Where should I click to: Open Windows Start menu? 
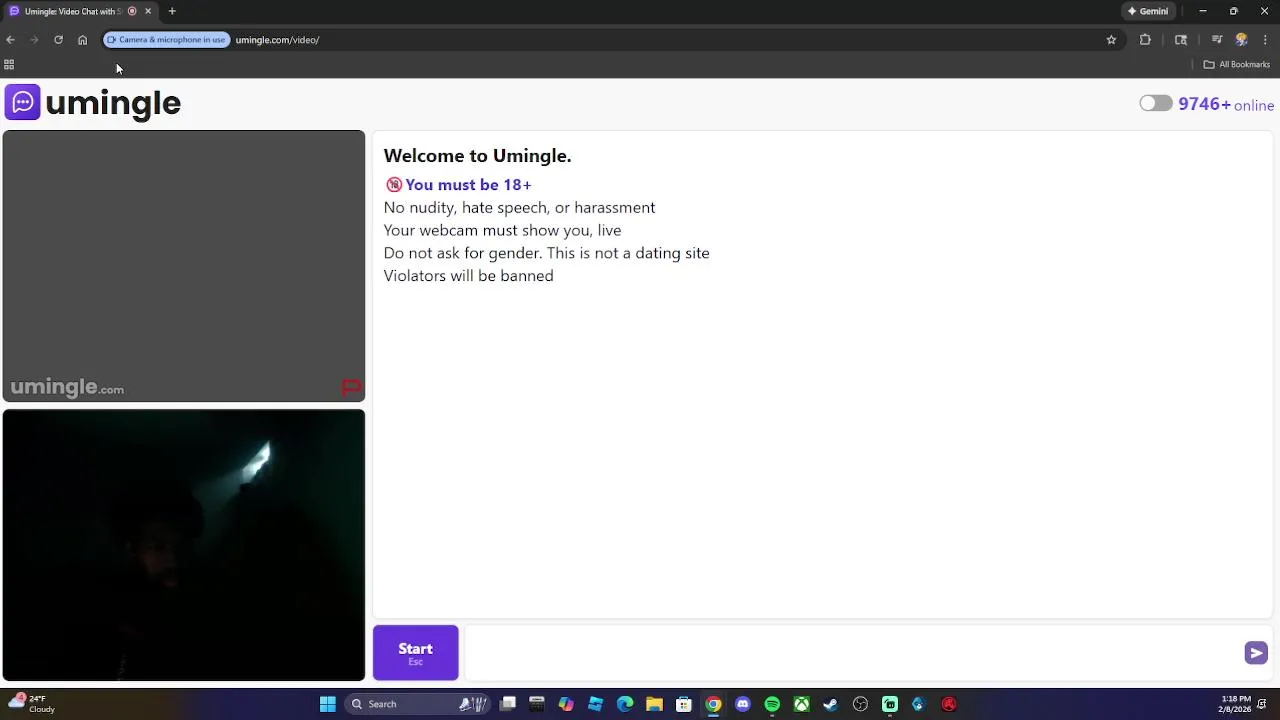click(x=327, y=704)
